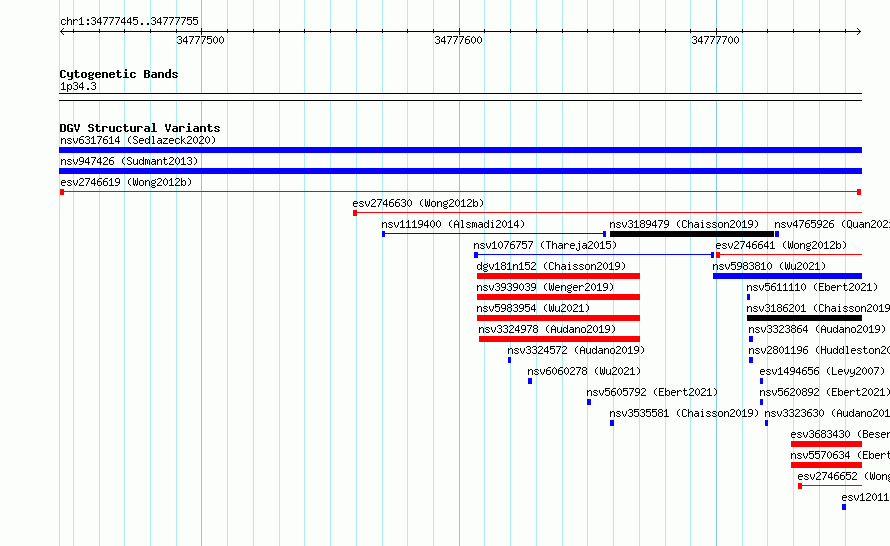Click the blue marker under nsv6060278
Screen dimensions: 890x546
[x=530, y=381]
